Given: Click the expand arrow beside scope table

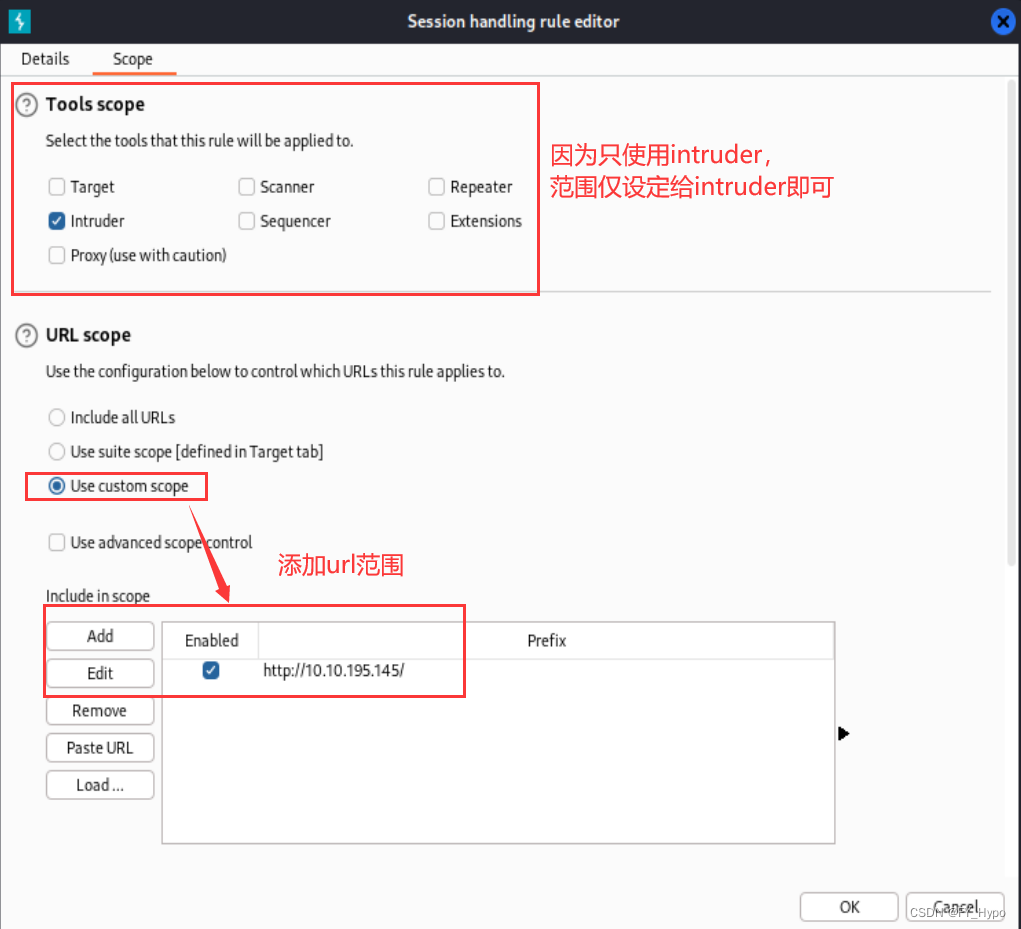Looking at the screenshot, I should [x=843, y=734].
